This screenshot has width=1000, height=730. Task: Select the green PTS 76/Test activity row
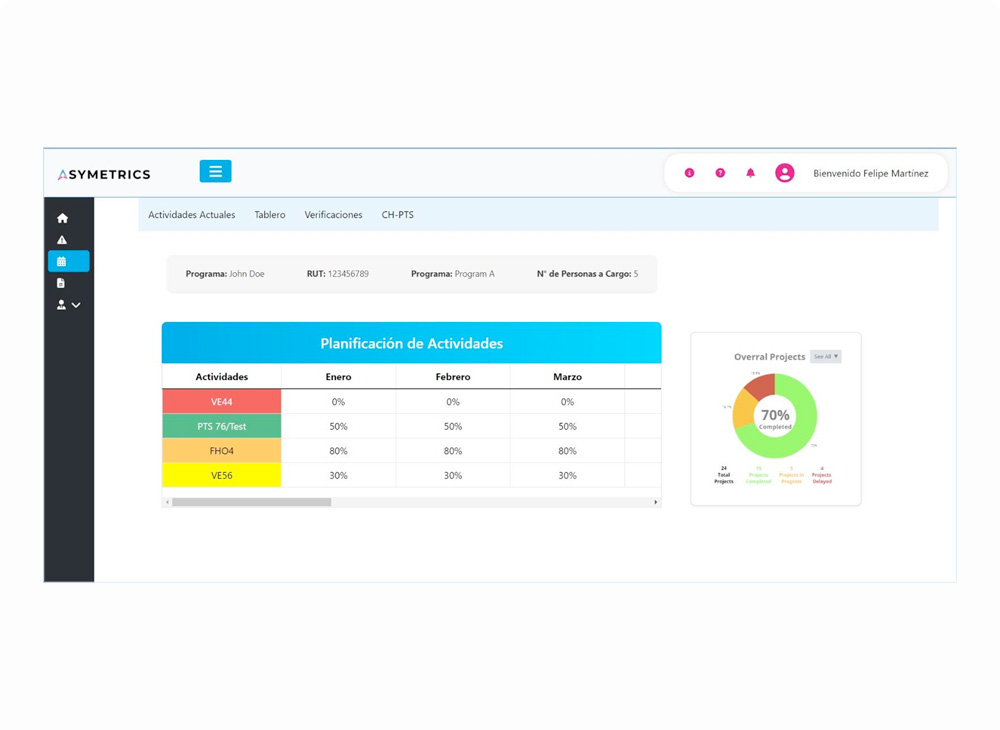coord(222,426)
